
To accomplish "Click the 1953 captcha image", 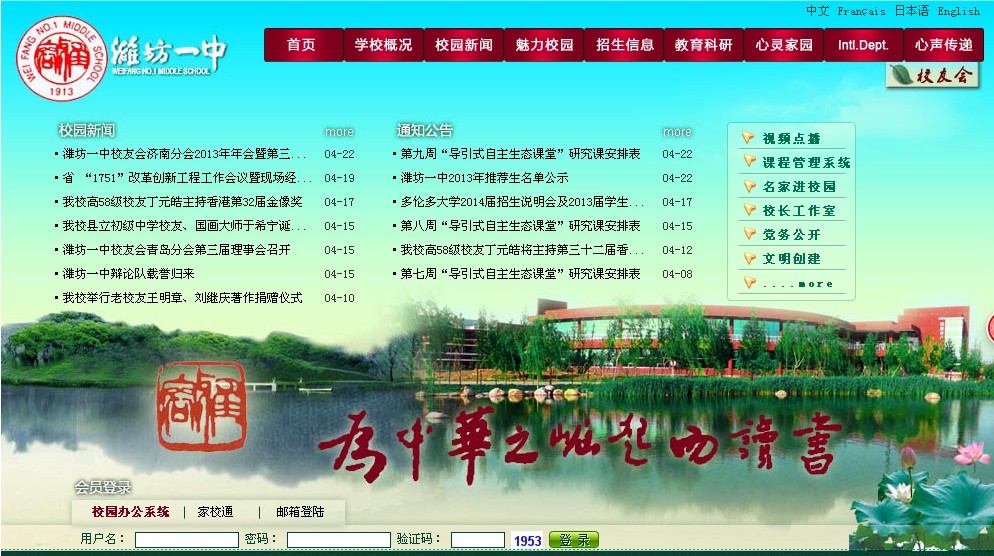I will (527, 541).
